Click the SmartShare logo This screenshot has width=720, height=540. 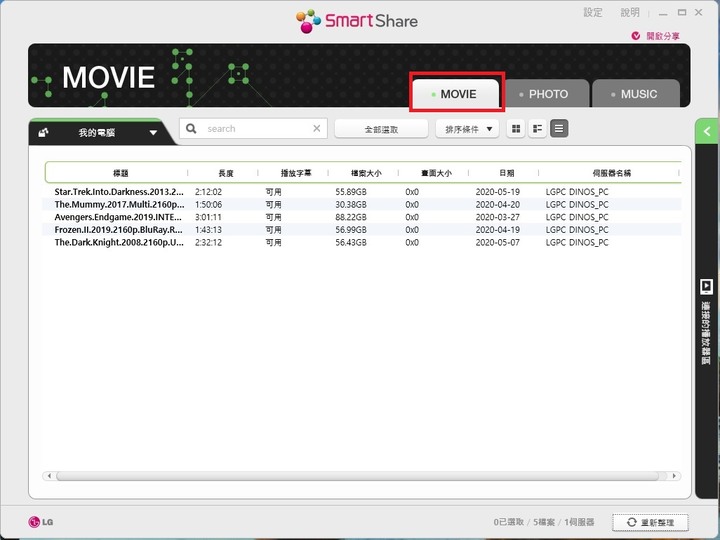tap(357, 21)
